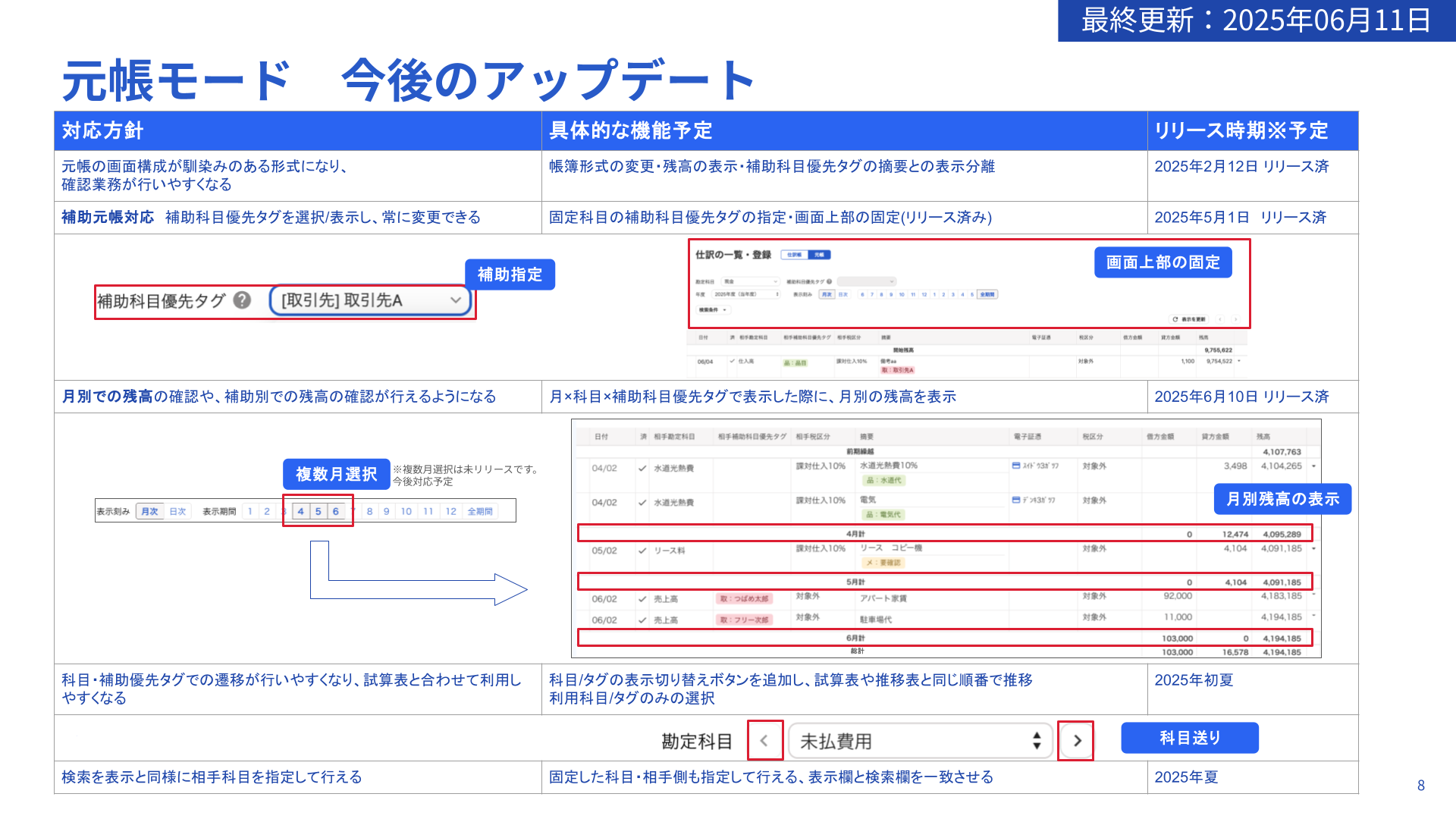Image resolution: width=1456 pixels, height=819 pixels.
Task: Click checkmark on 05/02 リース料 row
Action: tap(642, 551)
